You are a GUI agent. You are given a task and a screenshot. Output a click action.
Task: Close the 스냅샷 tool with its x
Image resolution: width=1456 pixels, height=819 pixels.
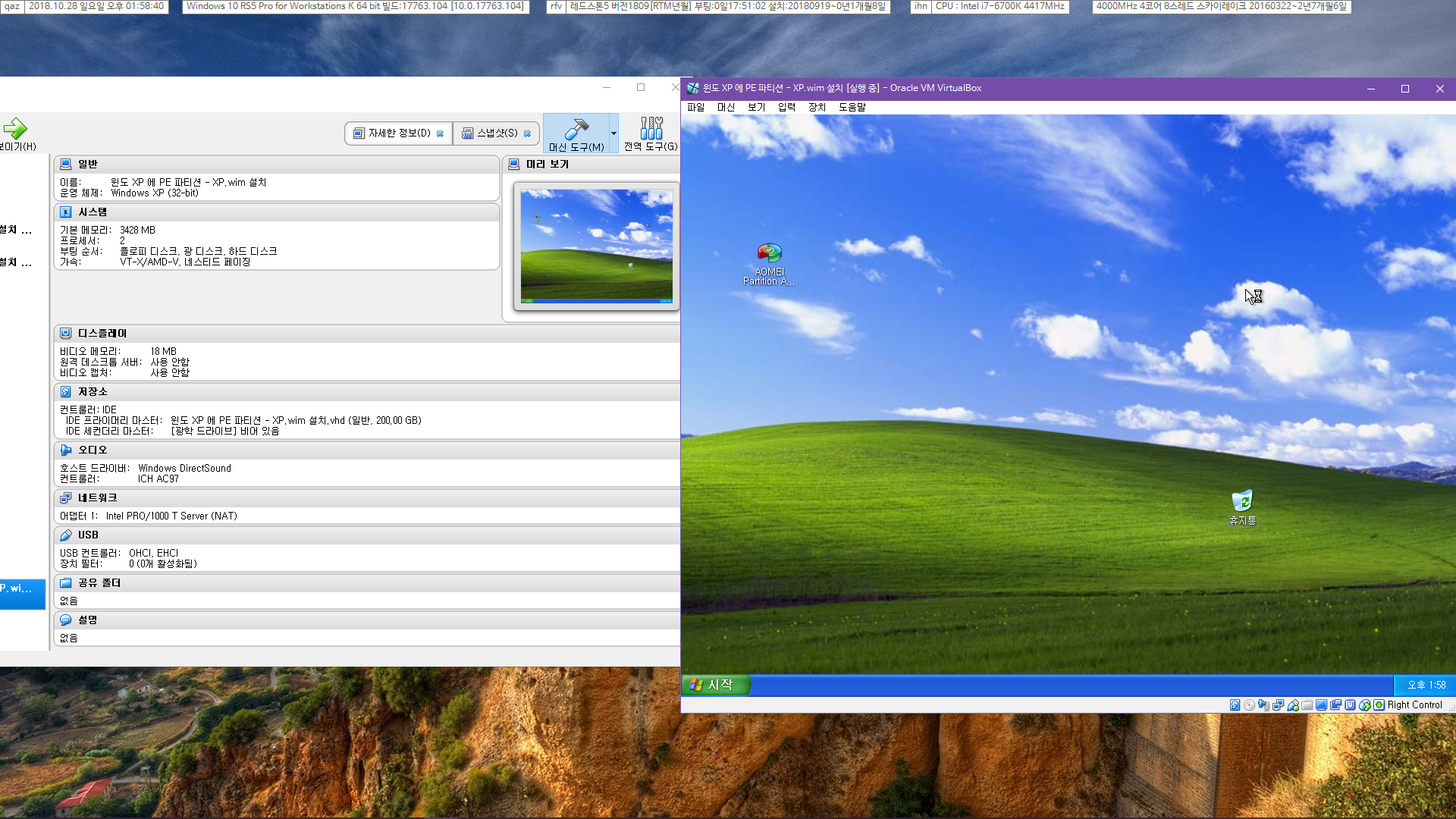(x=527, y=133)
